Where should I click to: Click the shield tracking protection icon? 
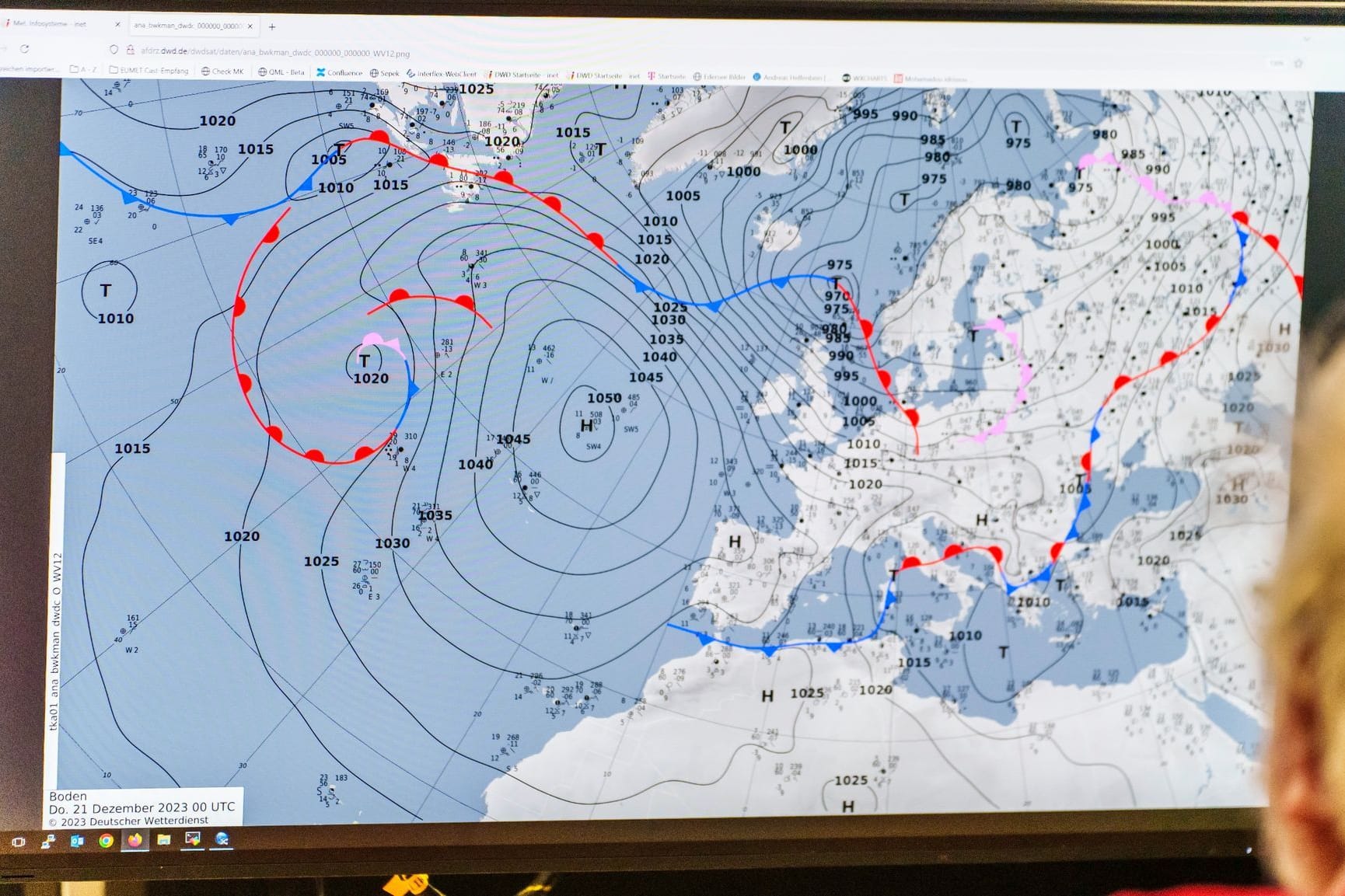[114, 50]
